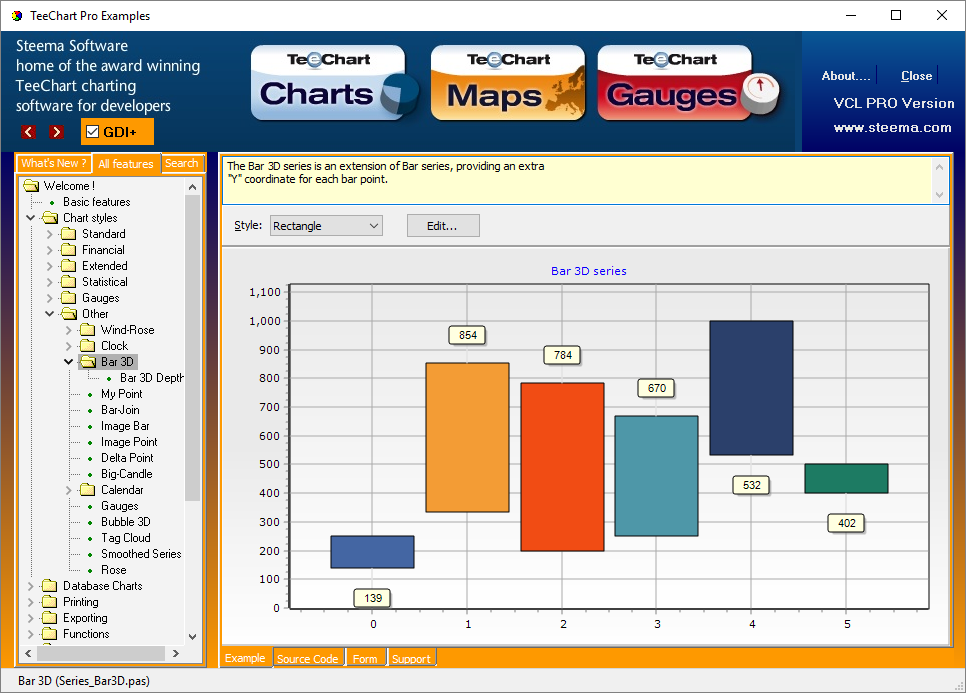Viewport: 966px width, 693px height.
Task: Select the Standard folder icon
Action: click(x=68, y=233)
